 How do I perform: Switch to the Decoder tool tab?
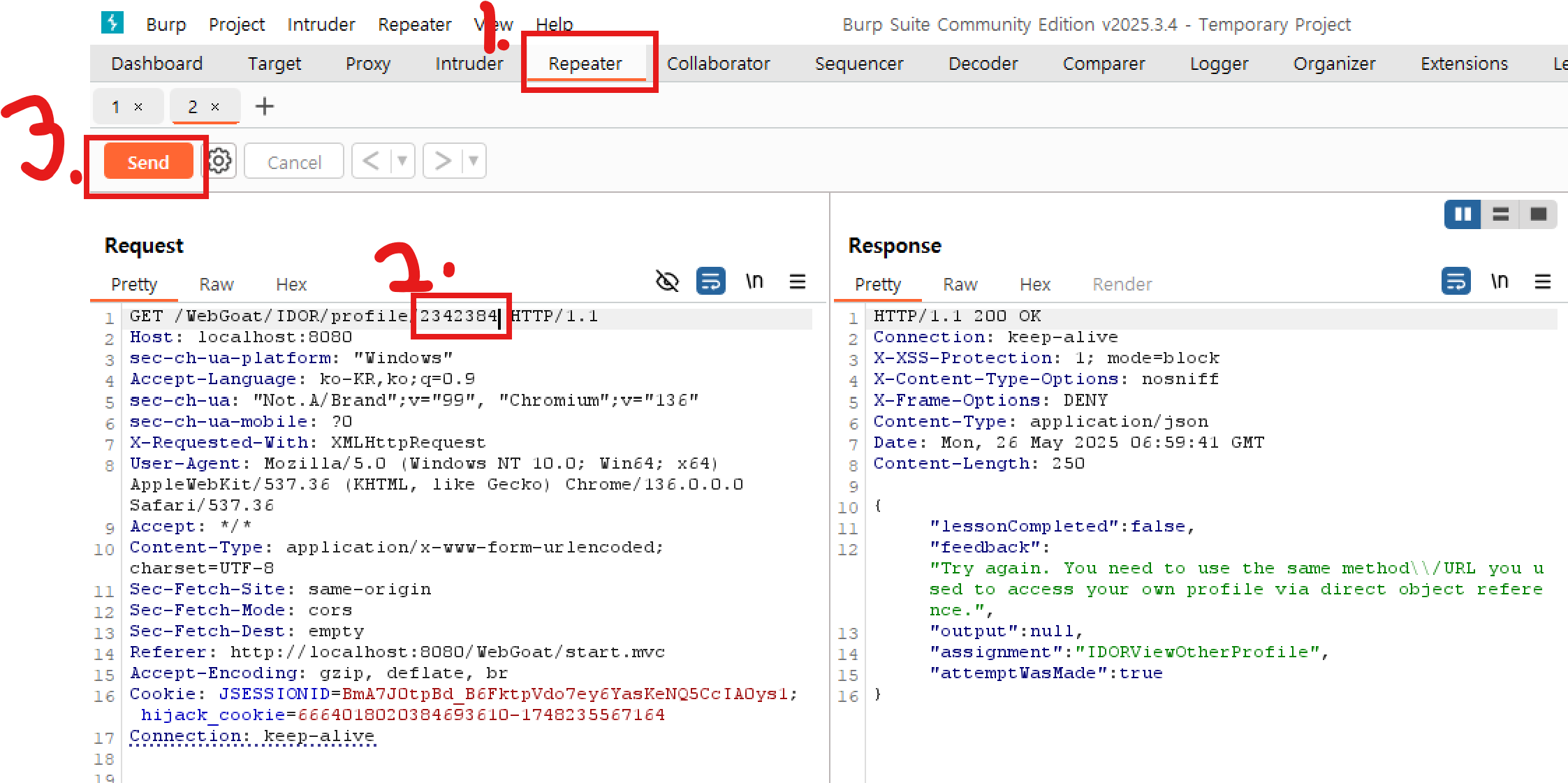tap(983, 64)
